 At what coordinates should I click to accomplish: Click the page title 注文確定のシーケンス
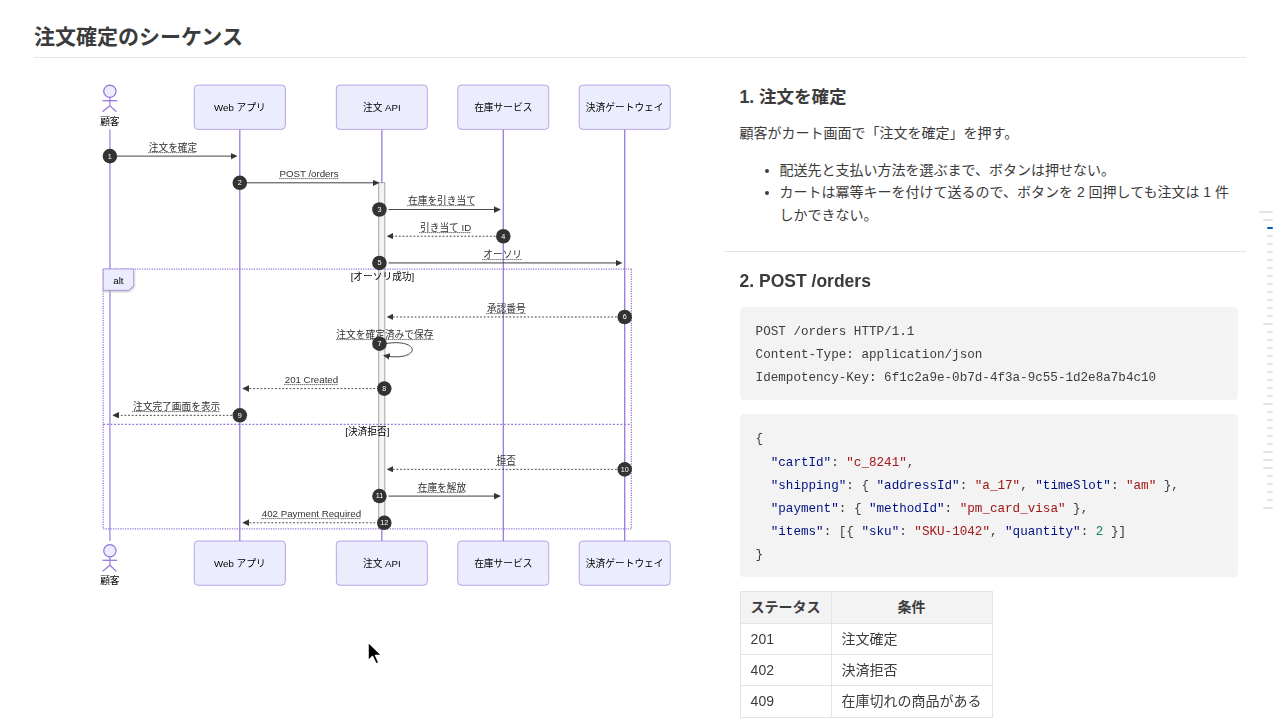click(138, 37)
